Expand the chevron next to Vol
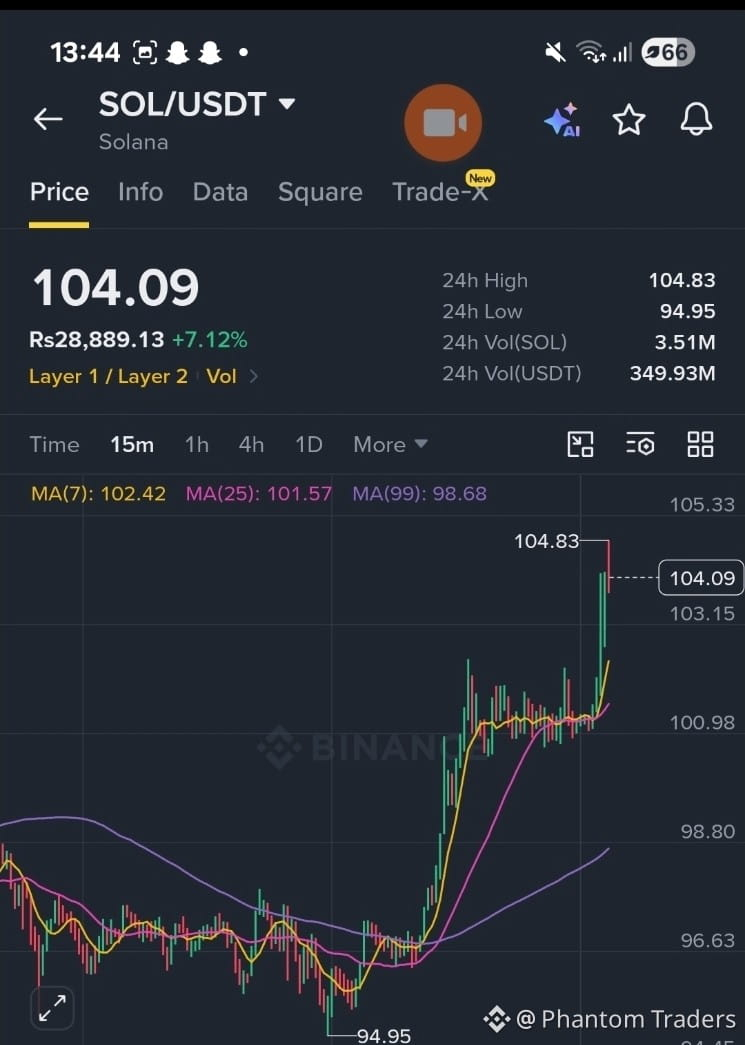This screenshot has width=745, height=1045. (x=253, y=377)
